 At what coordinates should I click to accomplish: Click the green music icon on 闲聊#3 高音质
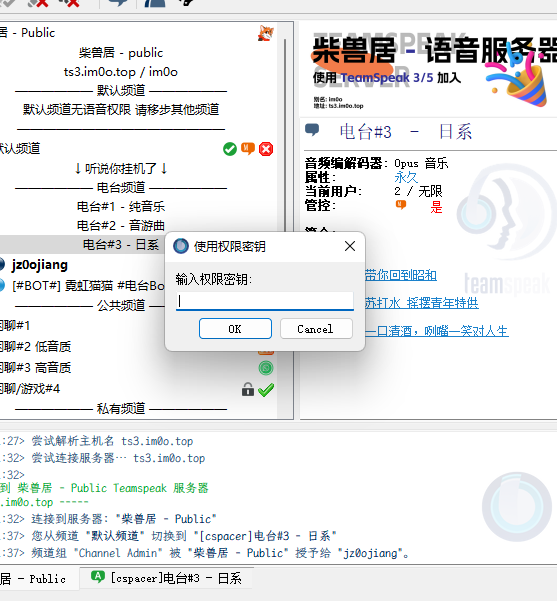click(x=266, y=368)
